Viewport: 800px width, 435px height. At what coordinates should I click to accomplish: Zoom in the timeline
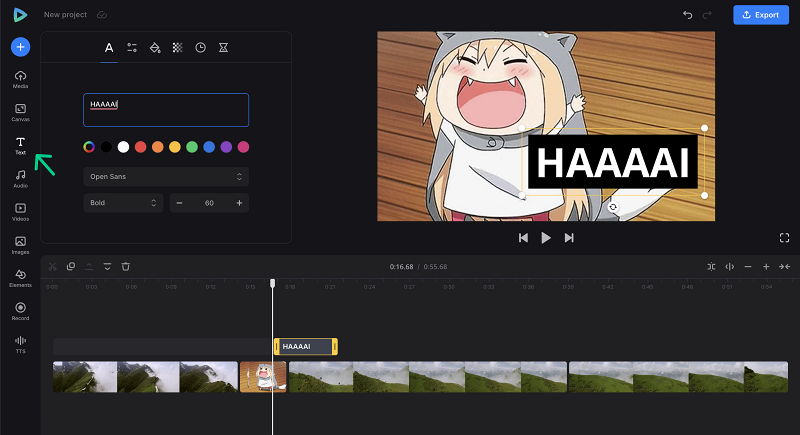click(x=766, y=267)
